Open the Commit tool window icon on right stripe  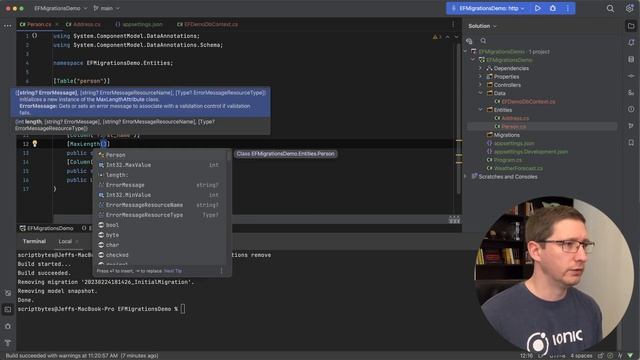pos(631,76)
